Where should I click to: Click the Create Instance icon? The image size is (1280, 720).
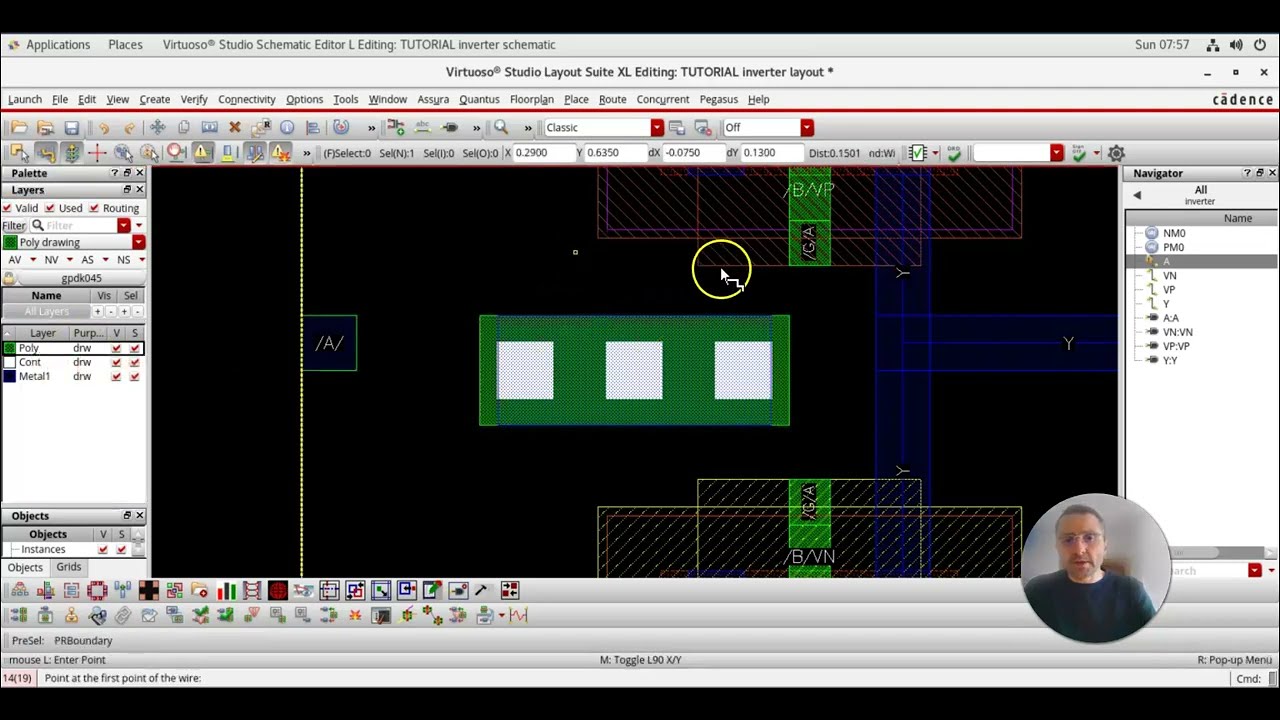click(396, 128)
